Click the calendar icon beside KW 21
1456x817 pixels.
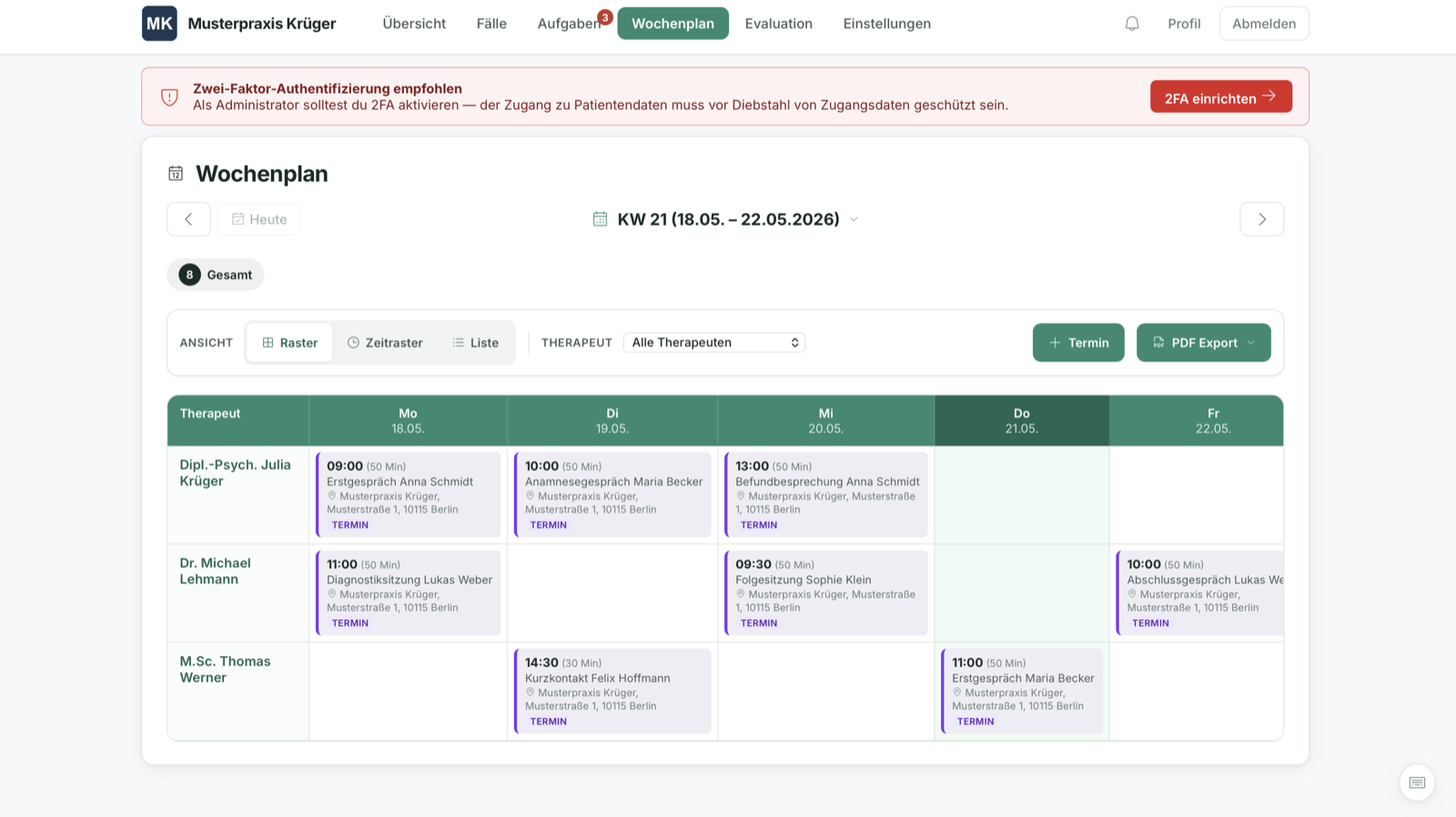click(x=600, y=219)
